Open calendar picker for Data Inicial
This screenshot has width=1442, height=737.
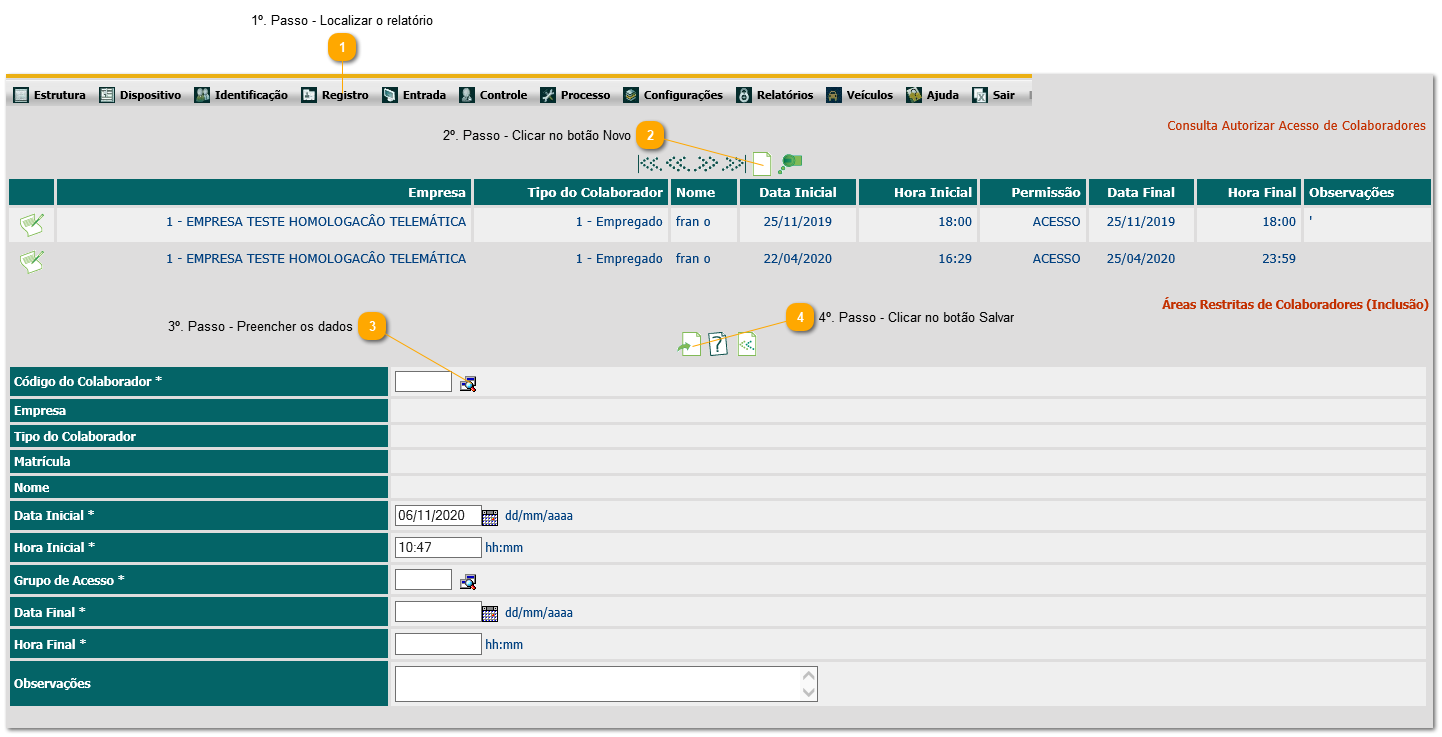click(x=490, y=517)
